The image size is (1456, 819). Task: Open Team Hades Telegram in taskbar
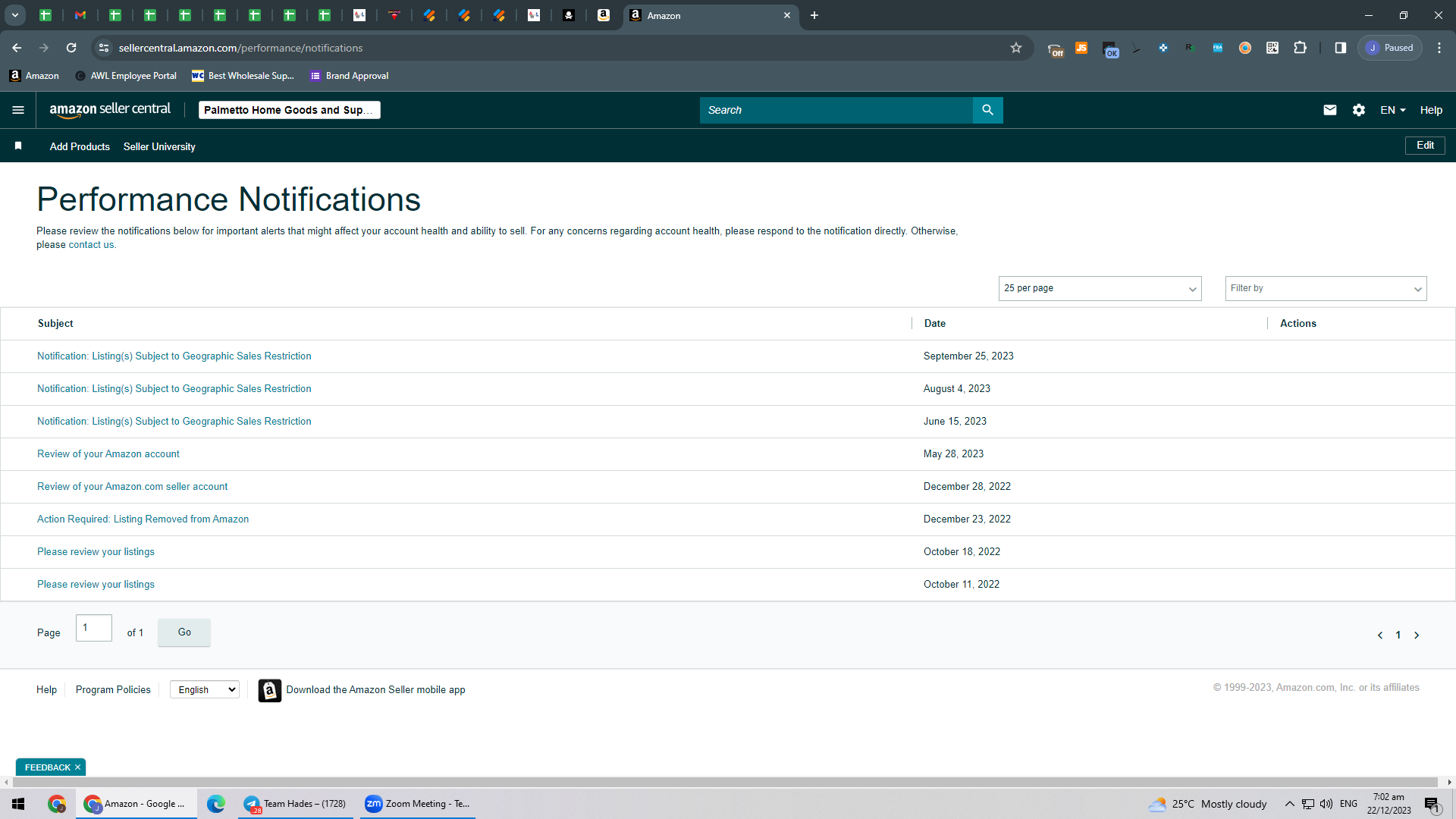tap(296, 804)
